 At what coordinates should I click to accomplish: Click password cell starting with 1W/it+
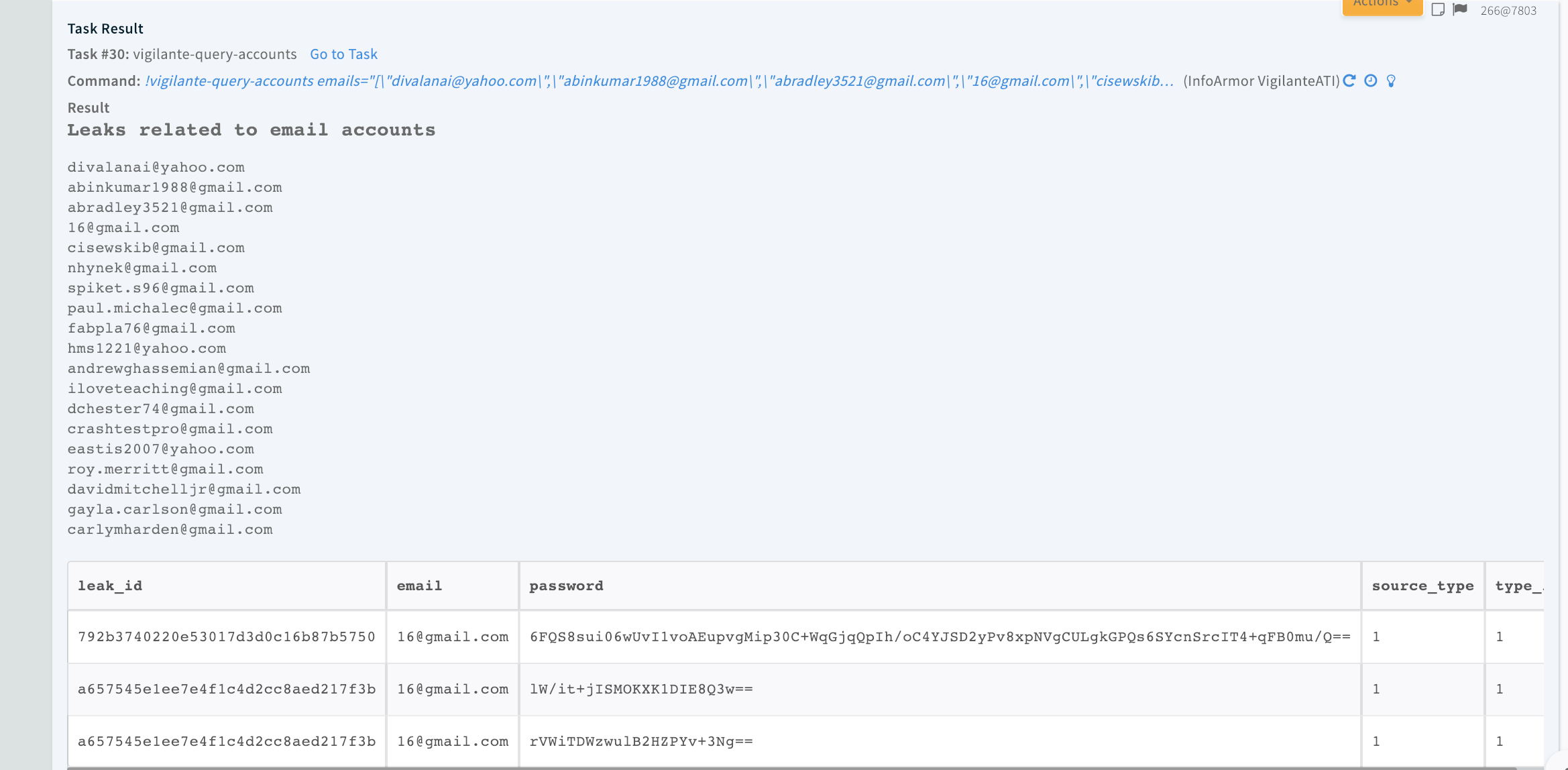pos(641,689)
